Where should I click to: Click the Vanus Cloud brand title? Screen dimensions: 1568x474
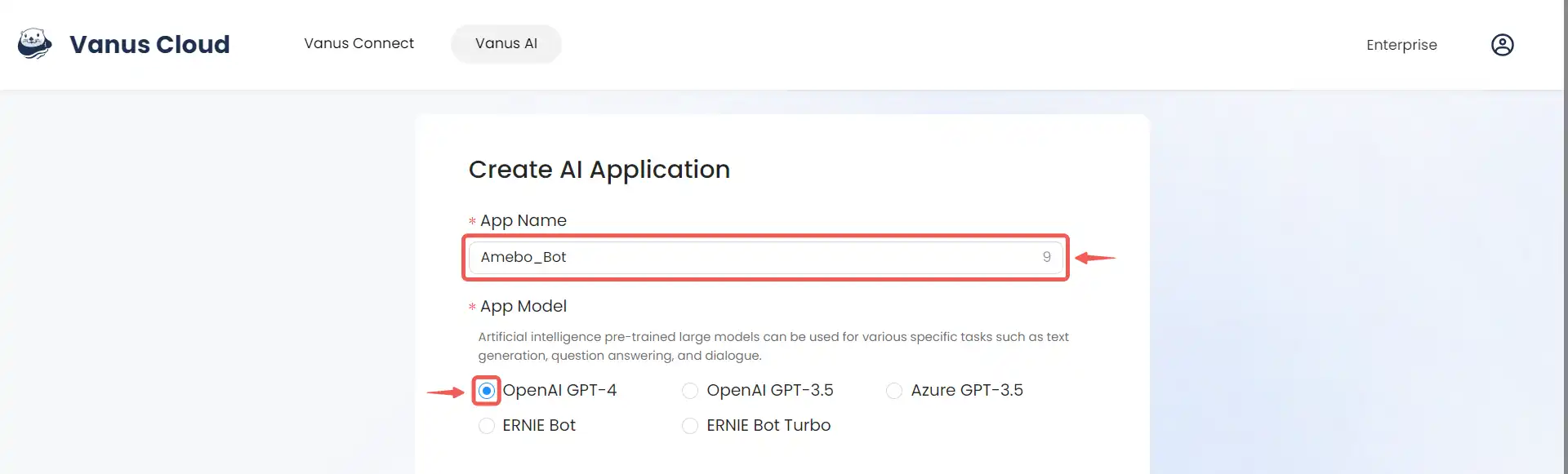point(149,44)
